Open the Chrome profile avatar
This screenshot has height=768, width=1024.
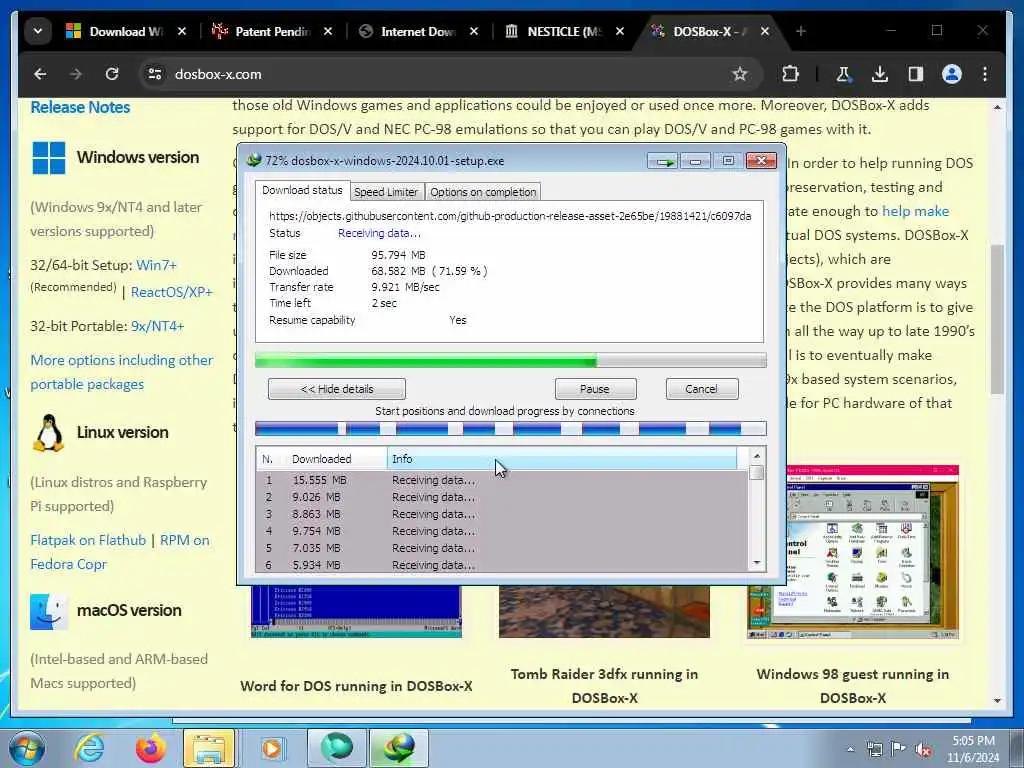tap(952, 74)
